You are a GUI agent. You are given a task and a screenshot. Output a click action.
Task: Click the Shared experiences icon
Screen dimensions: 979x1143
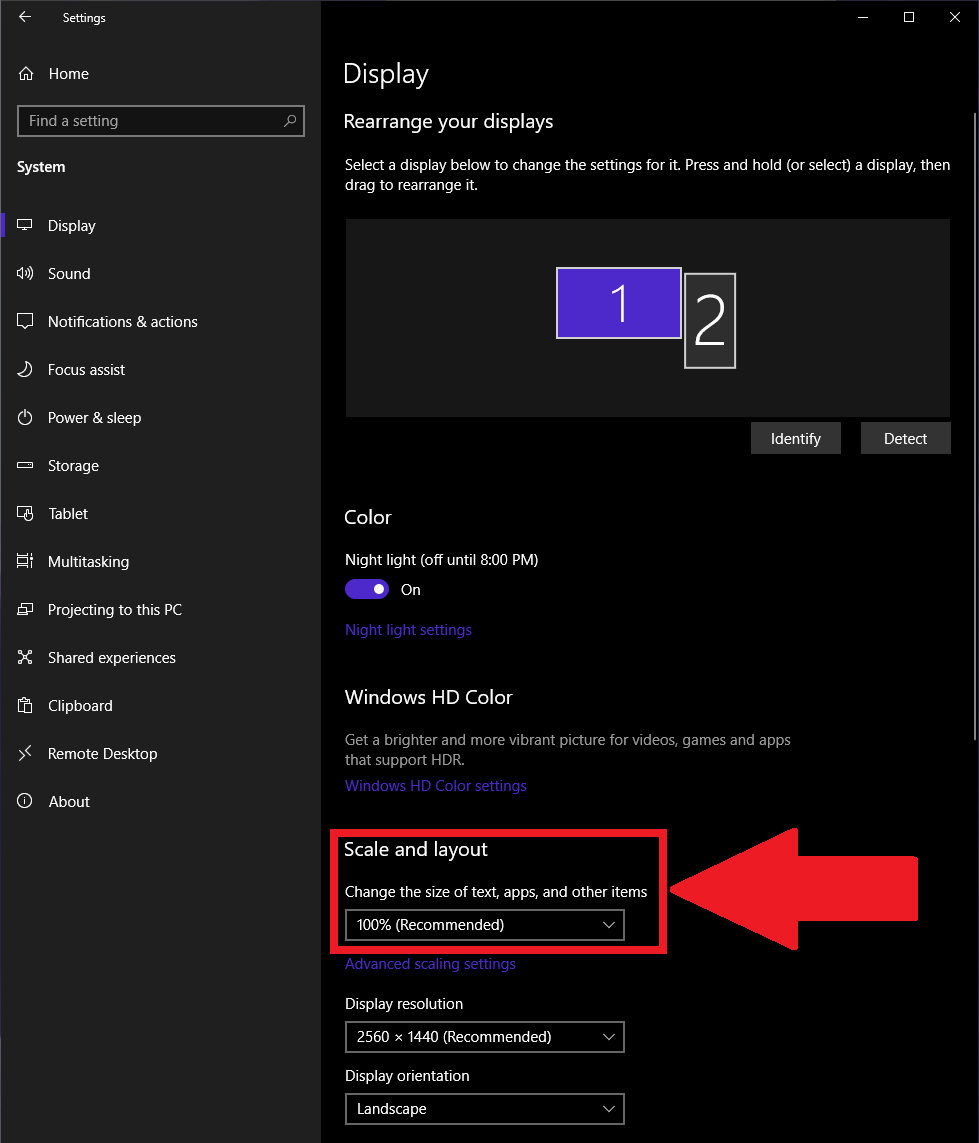point(25,658)
